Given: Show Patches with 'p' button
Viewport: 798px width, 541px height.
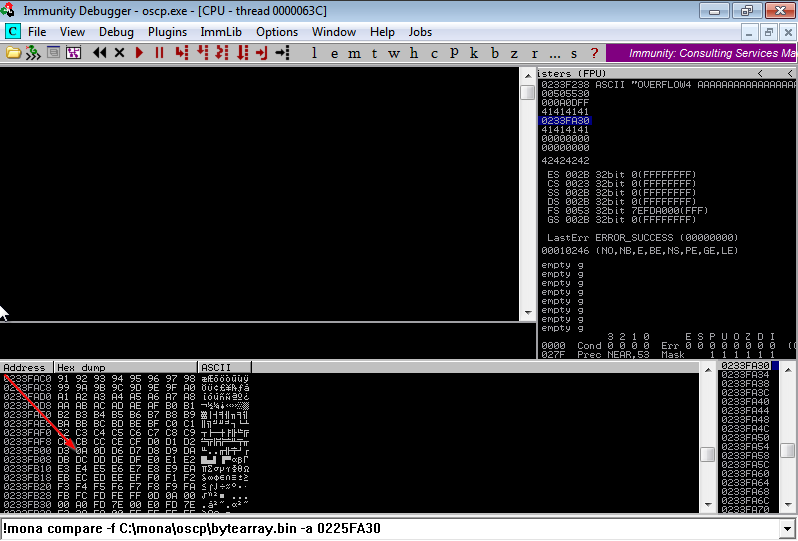Looking at the screenshot, I should pyautogui.click(x=454, y=53).
